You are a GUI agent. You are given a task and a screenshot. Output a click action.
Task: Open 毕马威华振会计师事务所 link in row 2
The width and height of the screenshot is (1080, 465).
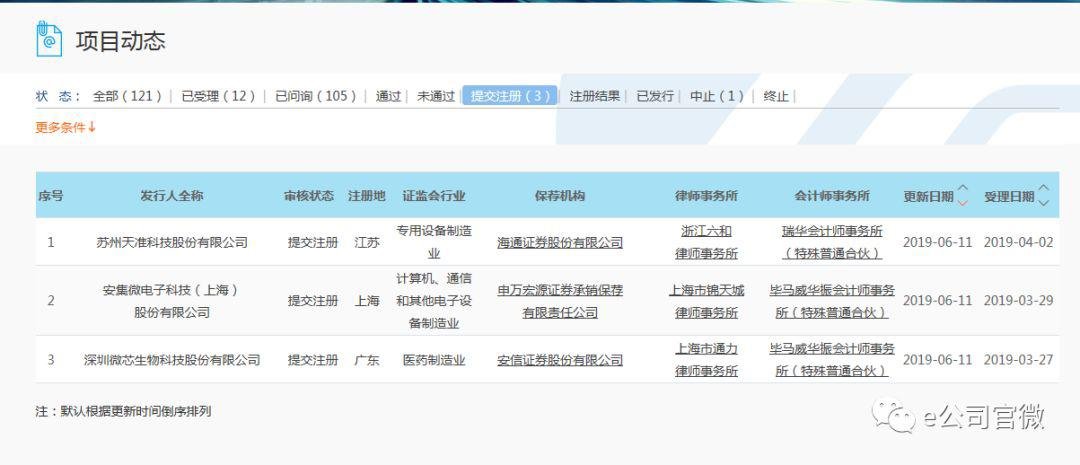[x=832, y=301]
